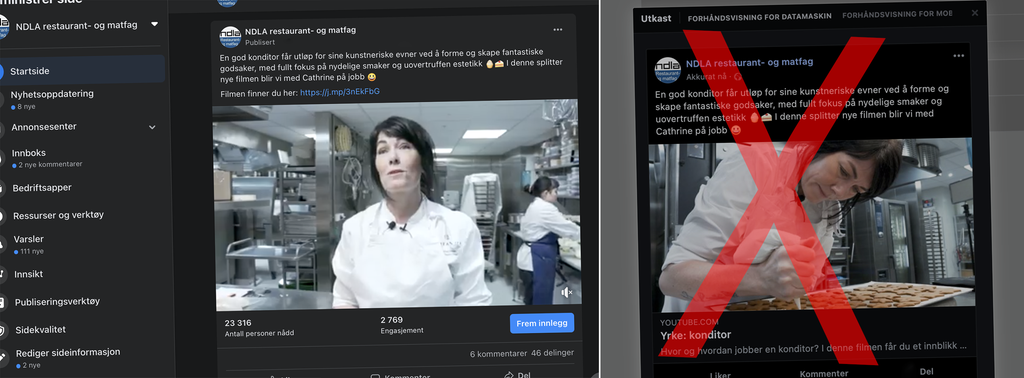Open the j.mp link in the post
The width and height of the screenshot is (1024, 378).
point(340,92)
